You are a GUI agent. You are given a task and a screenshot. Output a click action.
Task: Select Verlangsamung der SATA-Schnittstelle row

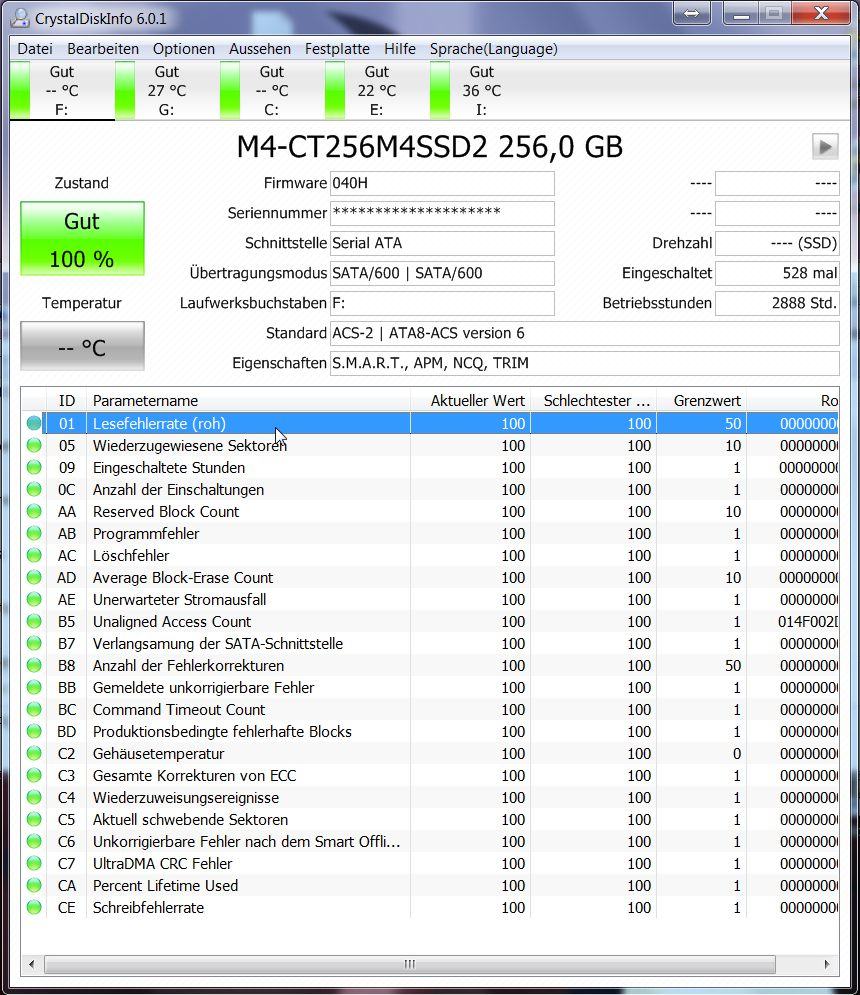pyautogui.click(x=430, y=643)
